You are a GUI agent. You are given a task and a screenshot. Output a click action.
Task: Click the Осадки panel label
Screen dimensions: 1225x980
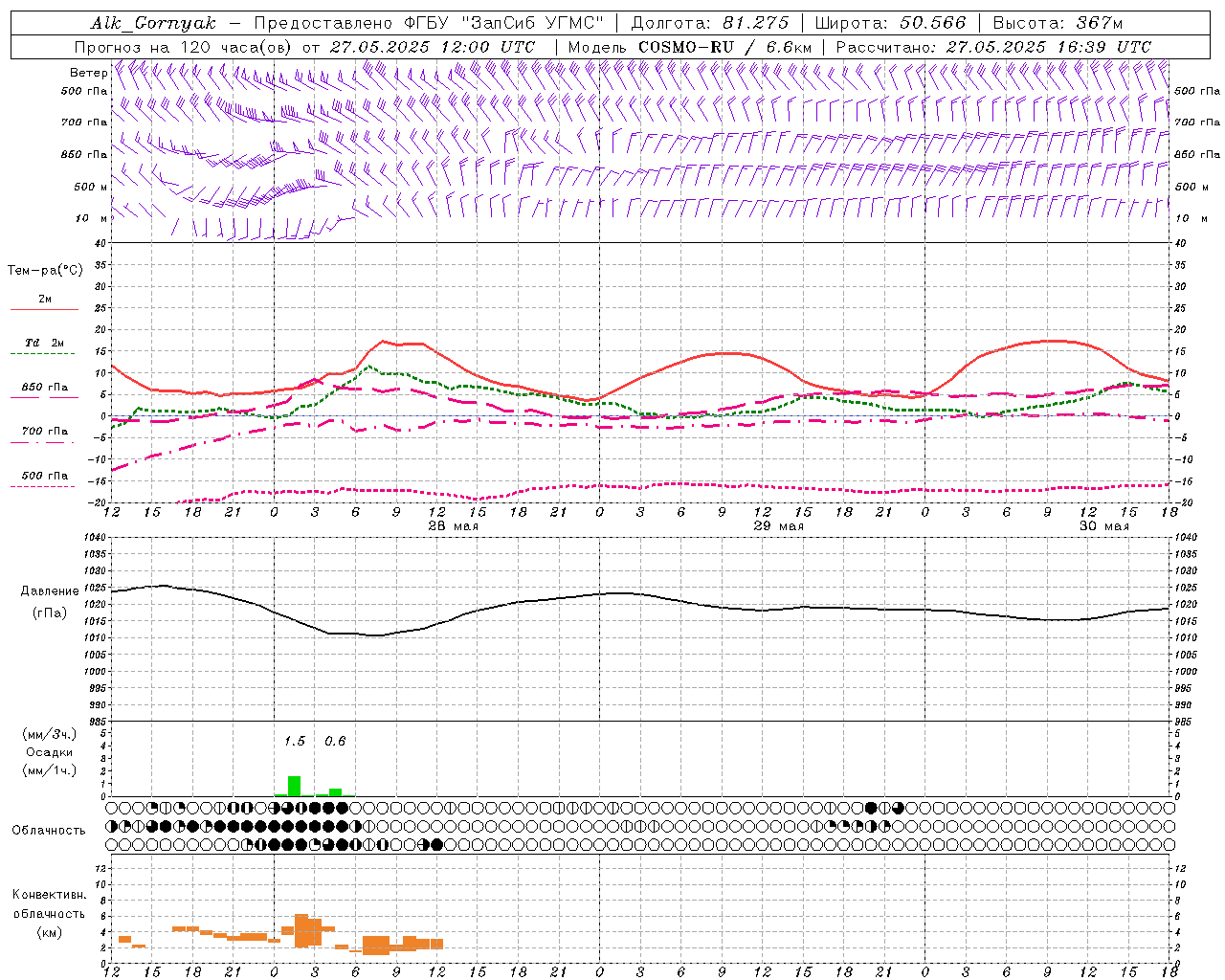click(49, 752)
